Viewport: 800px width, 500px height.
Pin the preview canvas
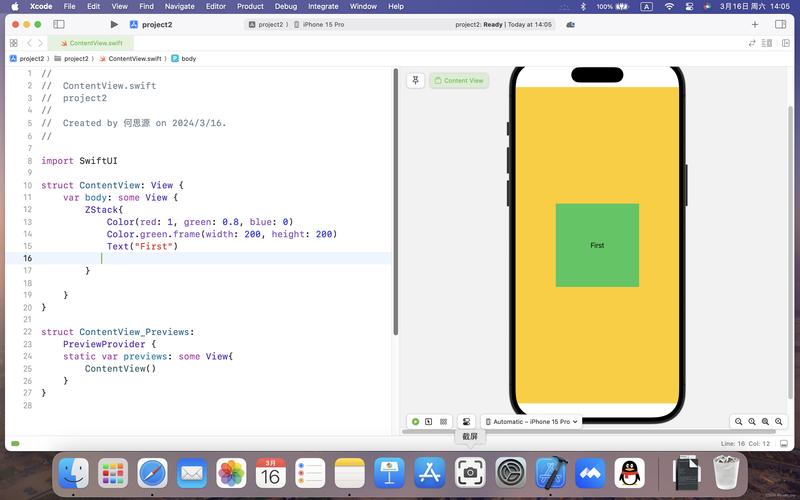(416, 80)
